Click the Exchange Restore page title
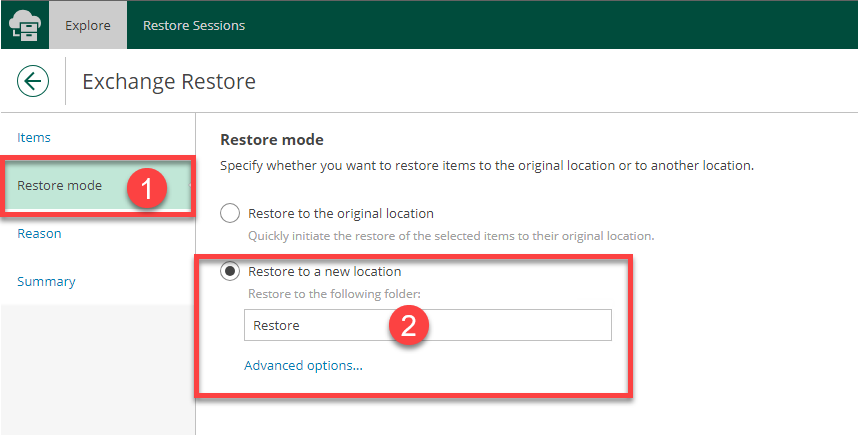 click(x=168, y=81)
